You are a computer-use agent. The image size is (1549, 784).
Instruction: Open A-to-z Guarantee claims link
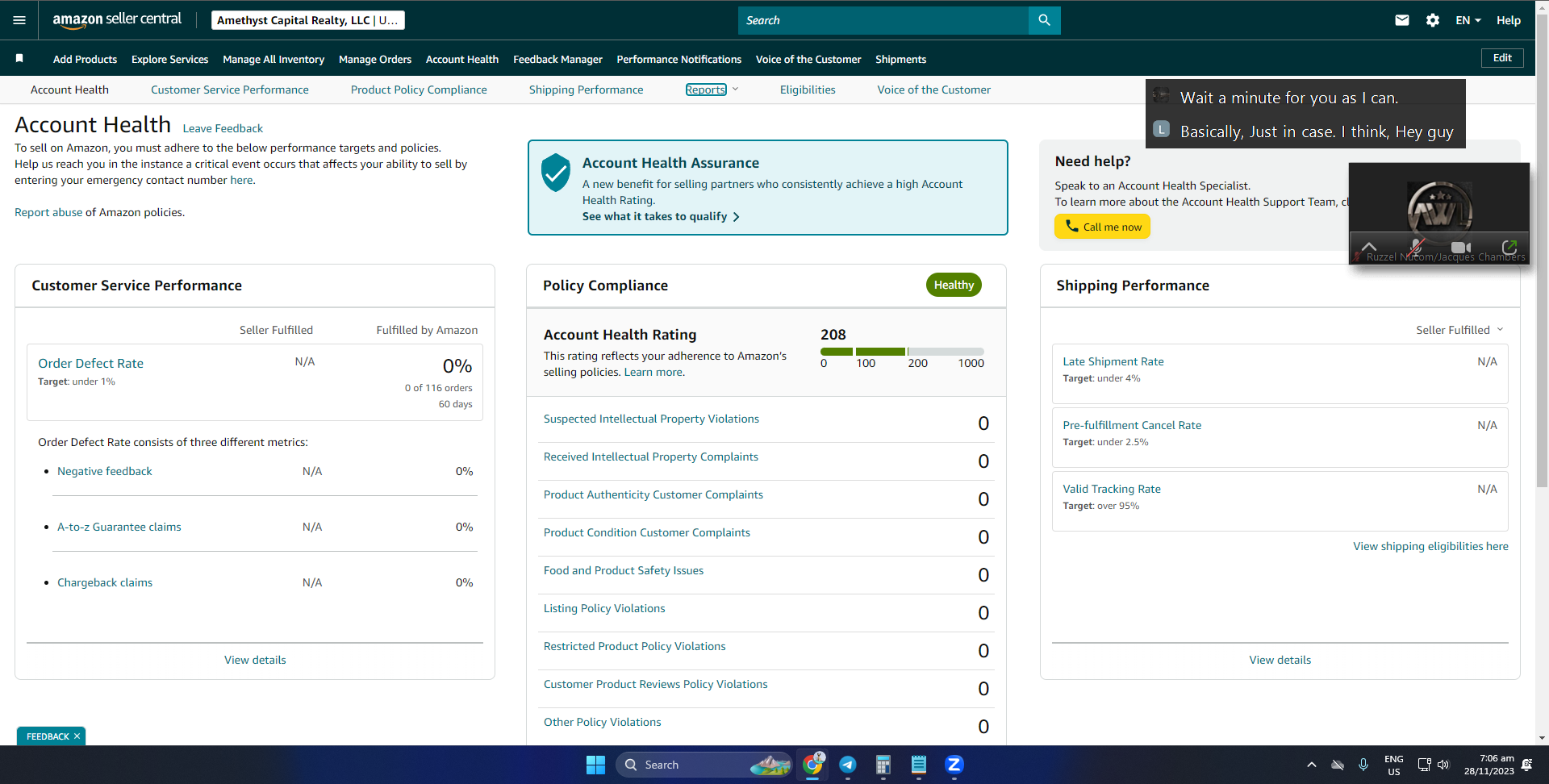coord(119,527)
